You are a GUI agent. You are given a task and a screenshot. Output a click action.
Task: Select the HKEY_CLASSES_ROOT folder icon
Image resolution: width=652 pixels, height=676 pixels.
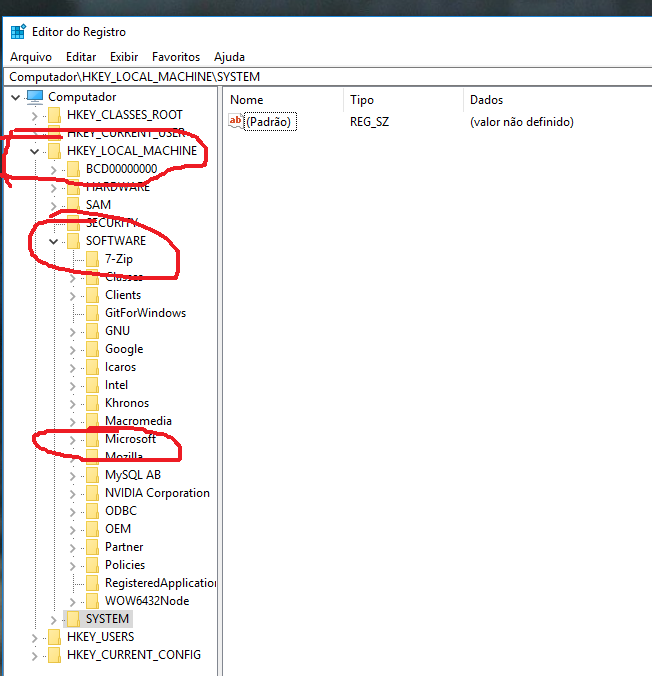click(54, 115)
